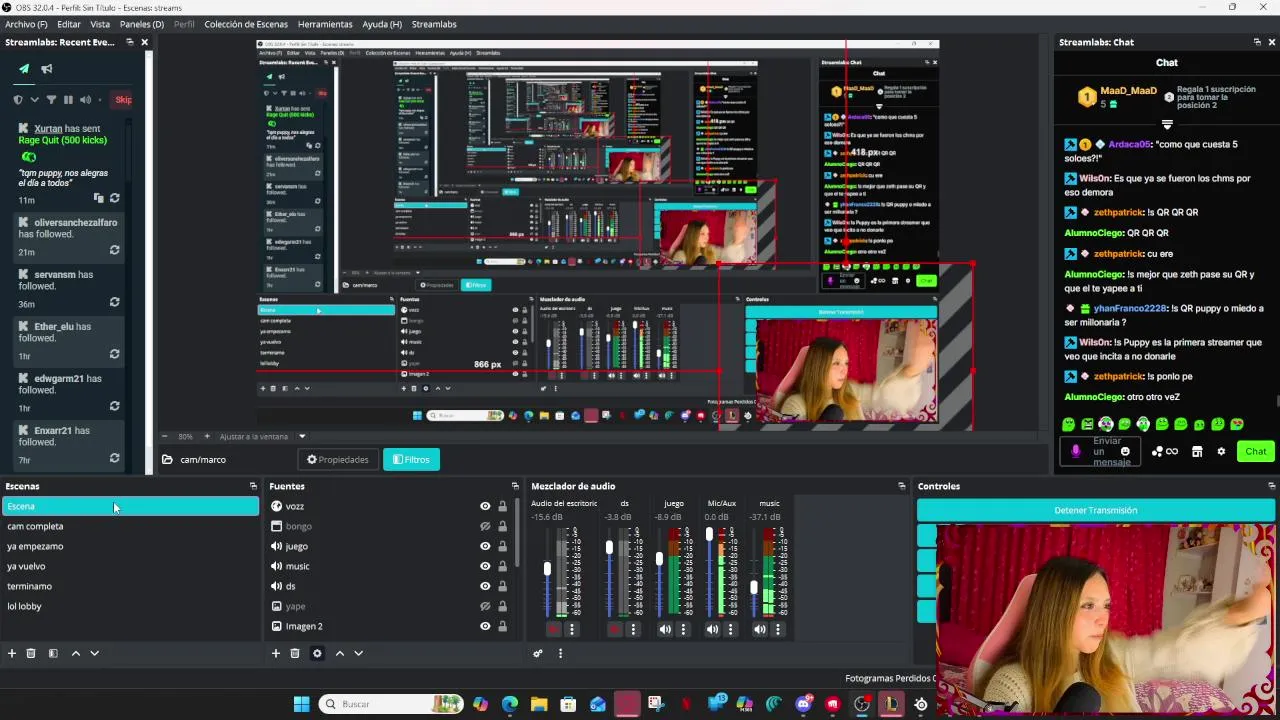Hide the juego source

pos(485,546)
